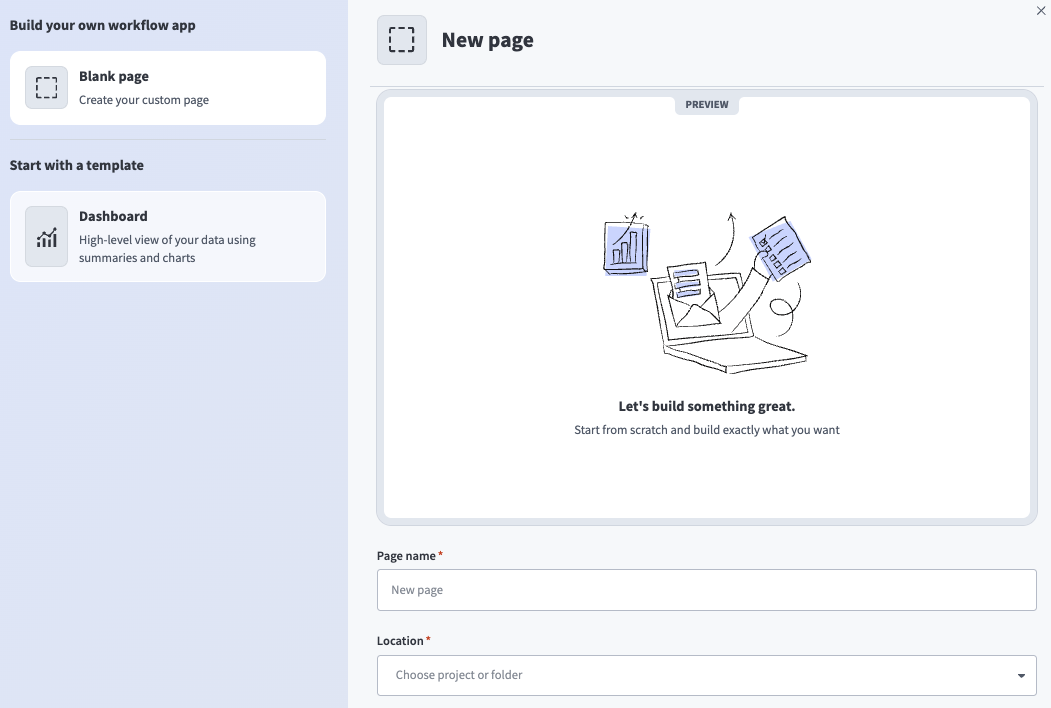This screenshot has height=708, width=1051.
Task: Choose the Dashboard template
Action: click(x=168, y=236)
